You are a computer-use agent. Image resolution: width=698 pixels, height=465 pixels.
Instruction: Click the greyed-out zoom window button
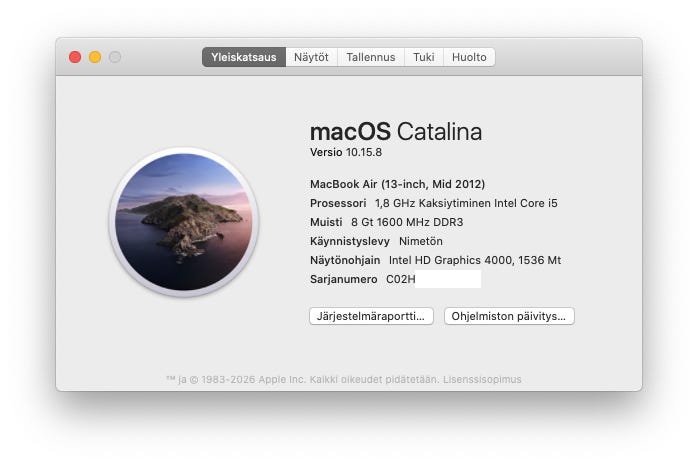pyautogui.click(x=115, y=57)
